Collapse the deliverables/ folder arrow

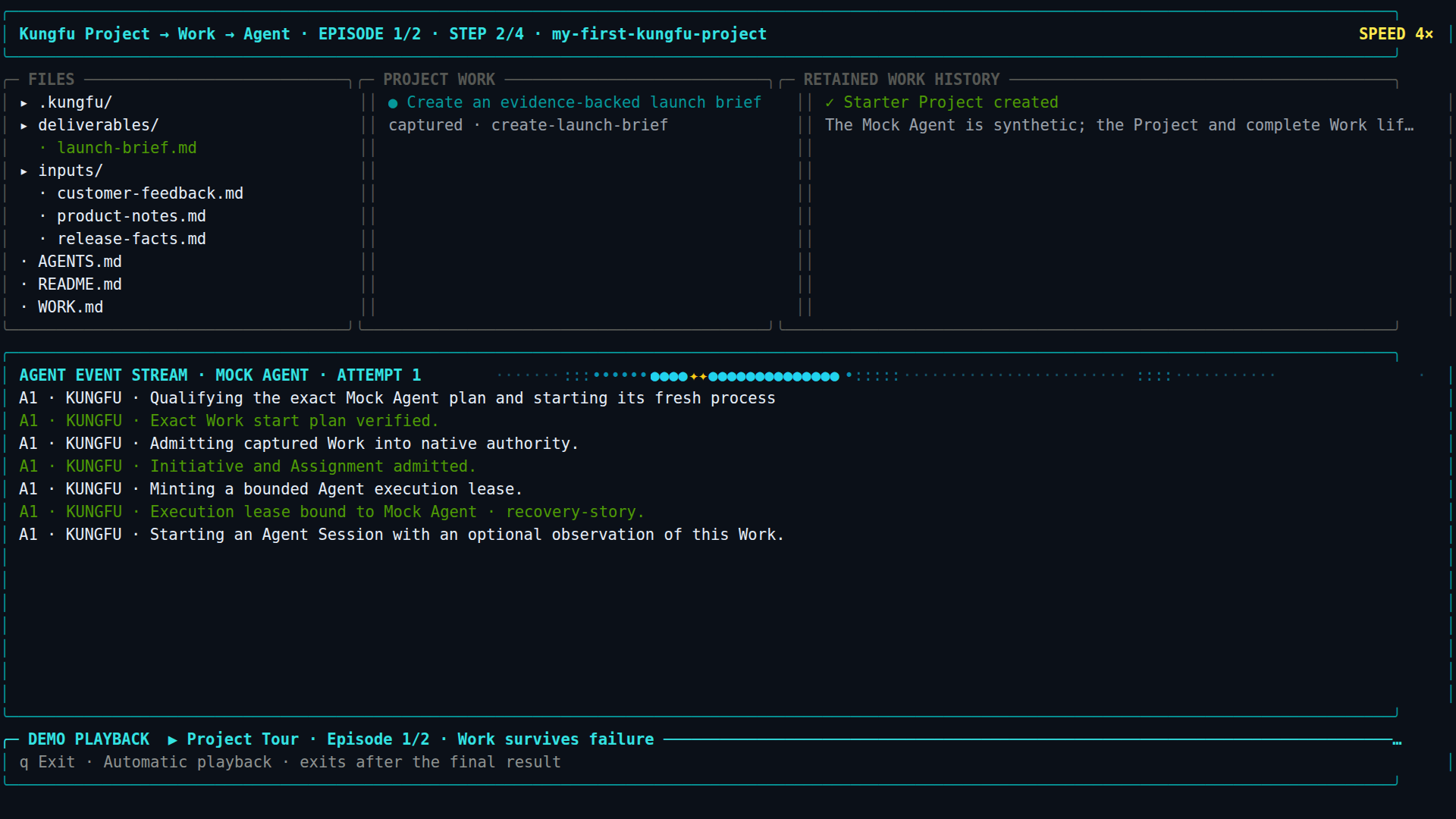coord(24,126)
